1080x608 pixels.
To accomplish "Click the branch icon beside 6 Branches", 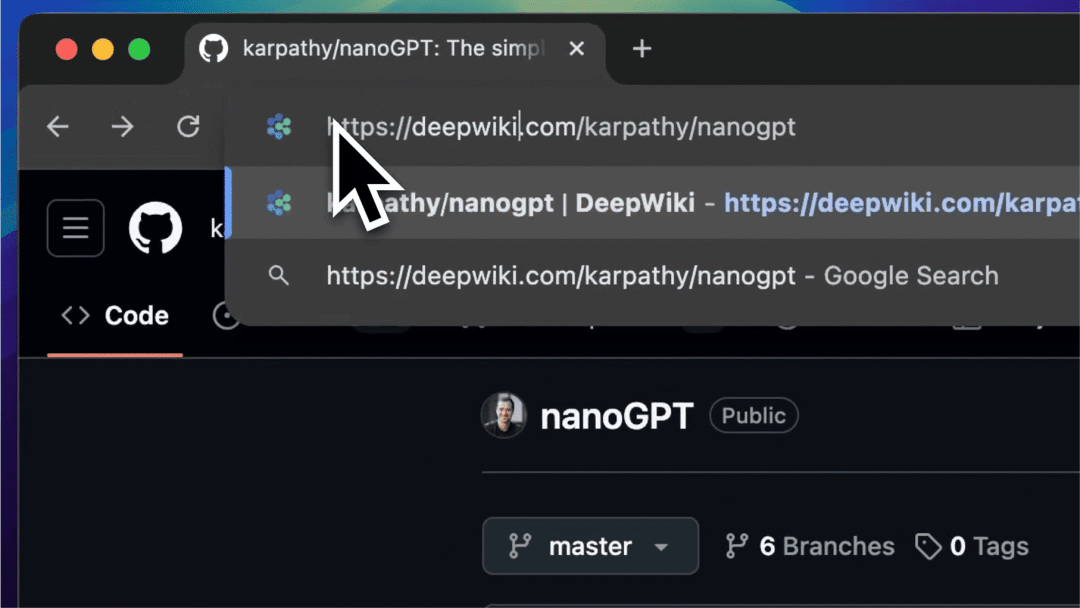I will coord(736,546).
